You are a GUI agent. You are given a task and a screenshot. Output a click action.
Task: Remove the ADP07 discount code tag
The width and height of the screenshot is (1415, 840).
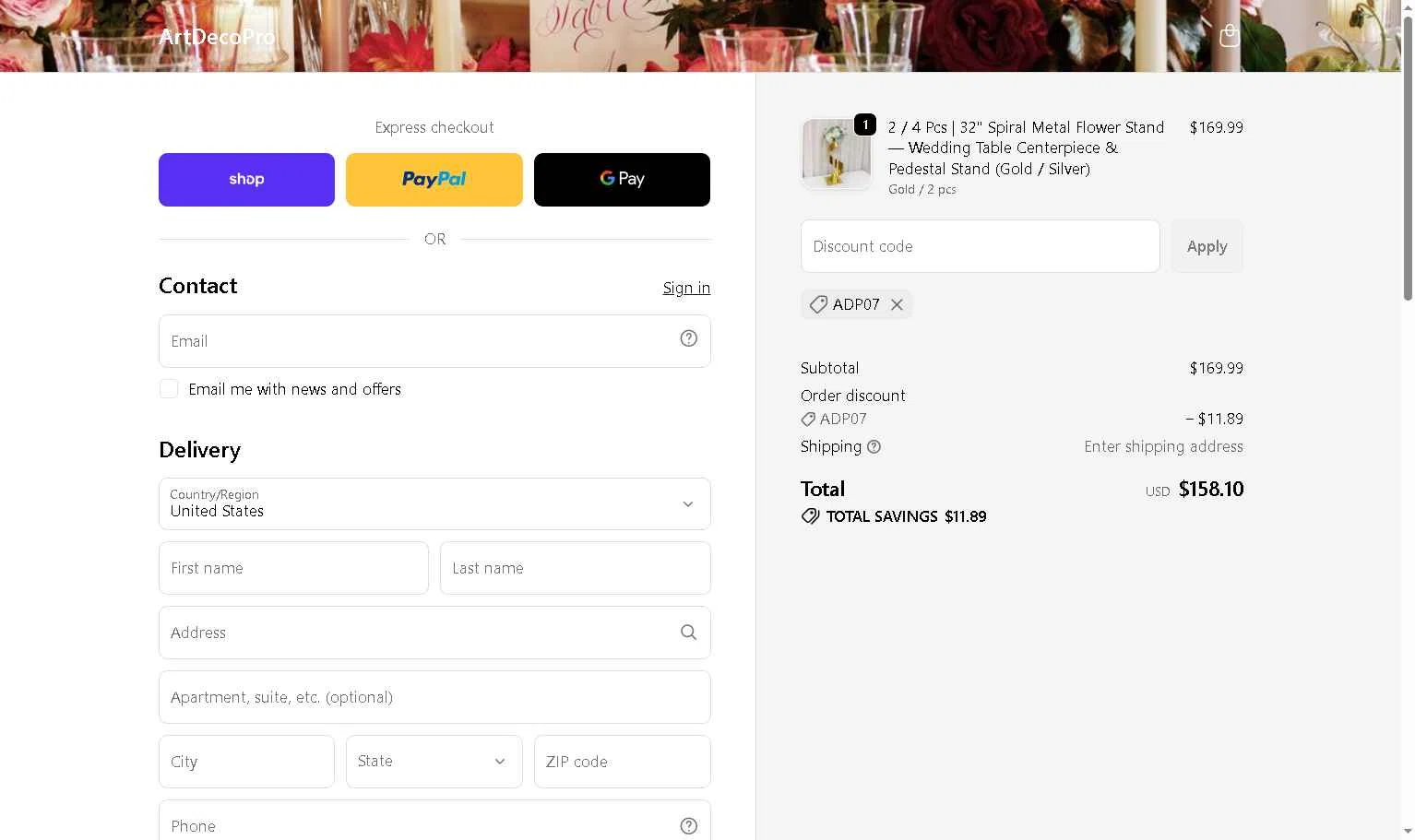click(x=897, y=304)
